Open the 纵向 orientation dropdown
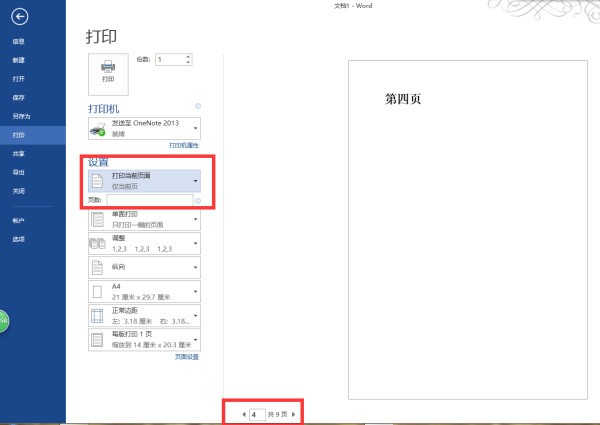Image resolution: width=600 pixels, height=425 pixels. tap(144, 267)
